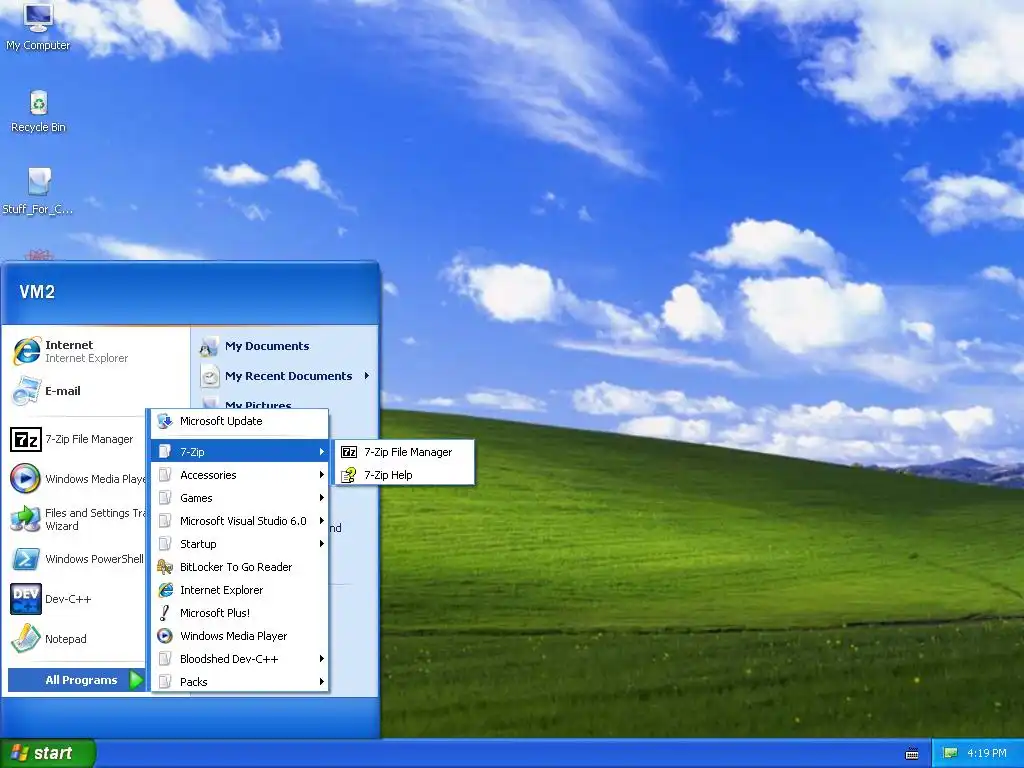
Task: Click the Games folder icon
Action: pos(165,498)
